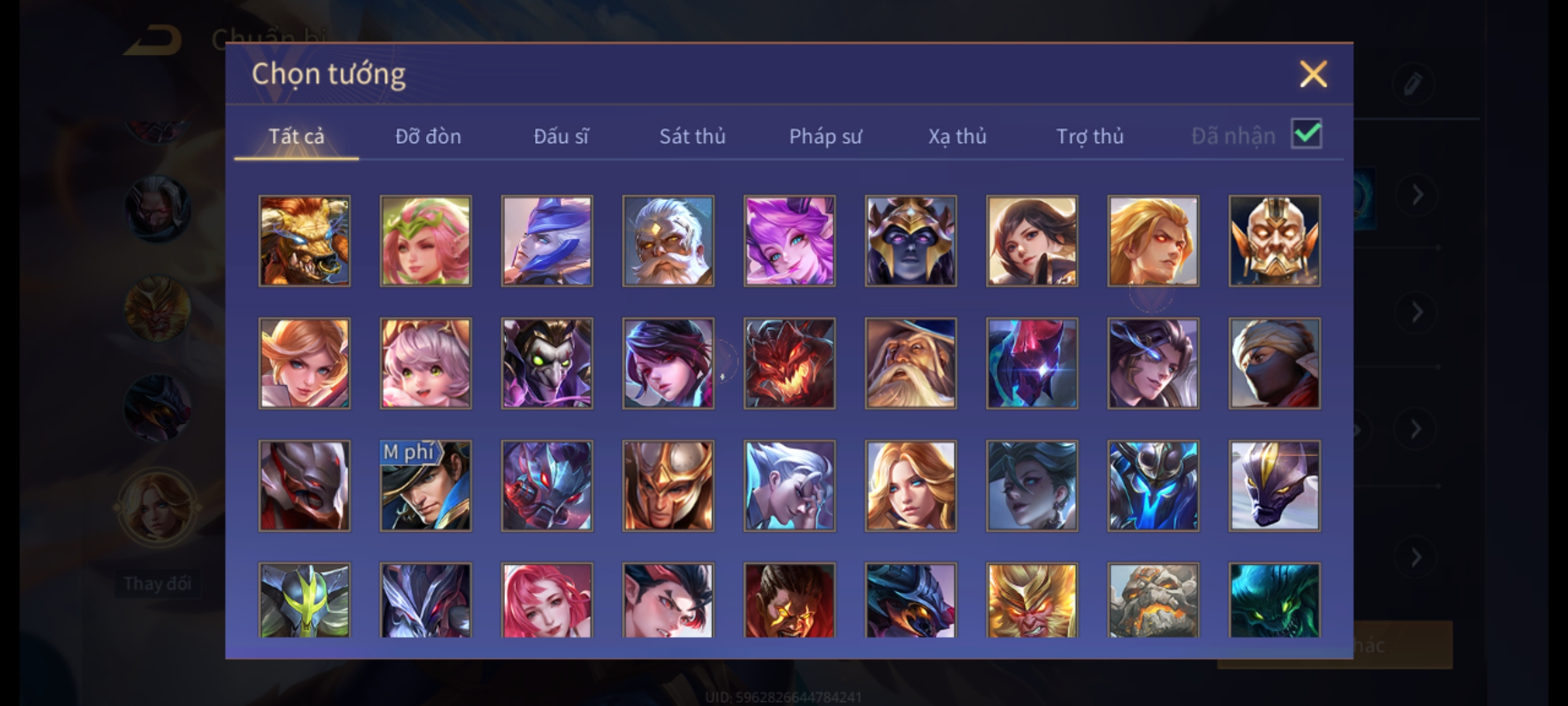Image resolution: width=1568 pixels, height=706 pixels.
Task: Click the 'Thay đổi' button on the left
Action: (x=158, y=583)
